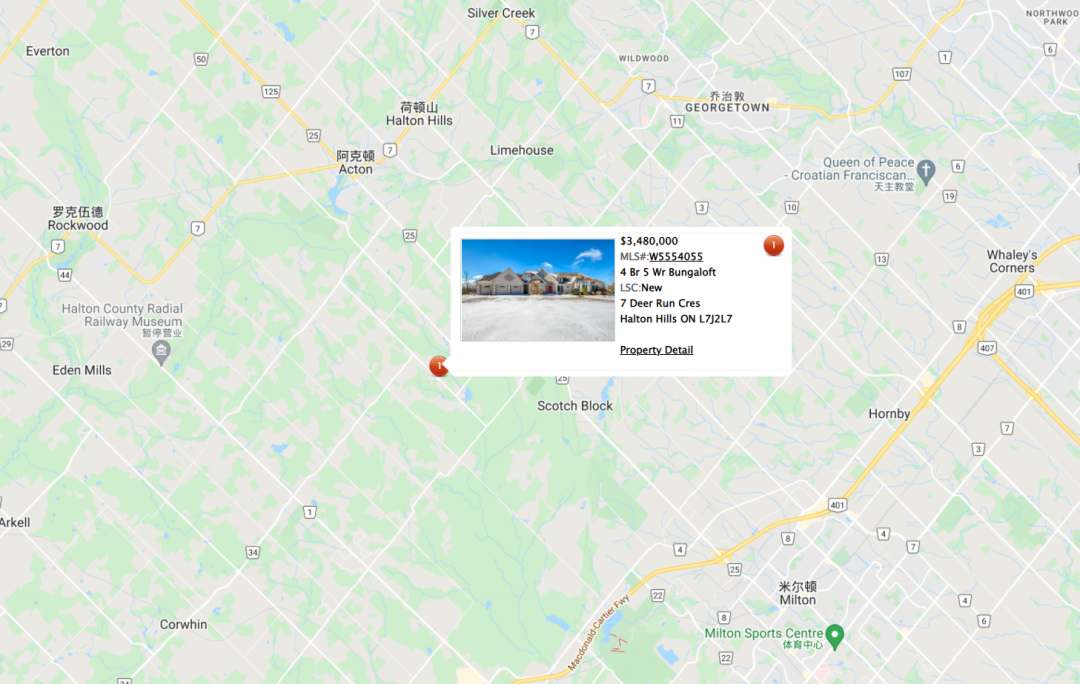Click the red property marker on the map

439,366
